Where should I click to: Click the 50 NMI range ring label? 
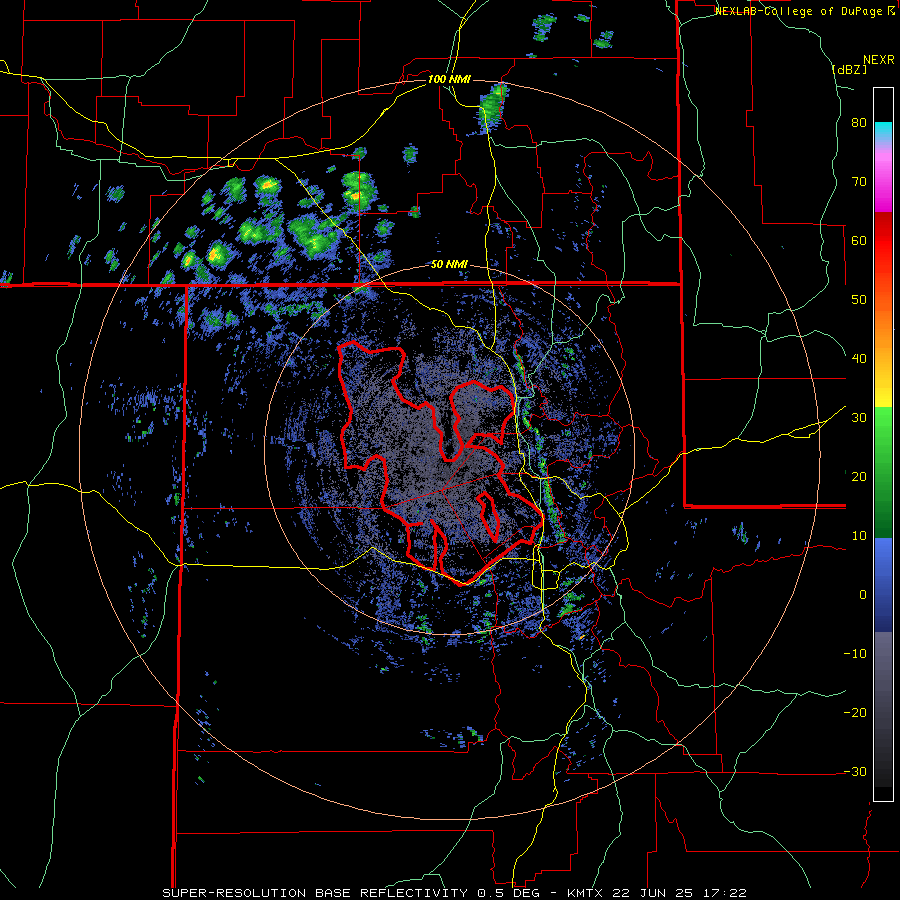449,265
